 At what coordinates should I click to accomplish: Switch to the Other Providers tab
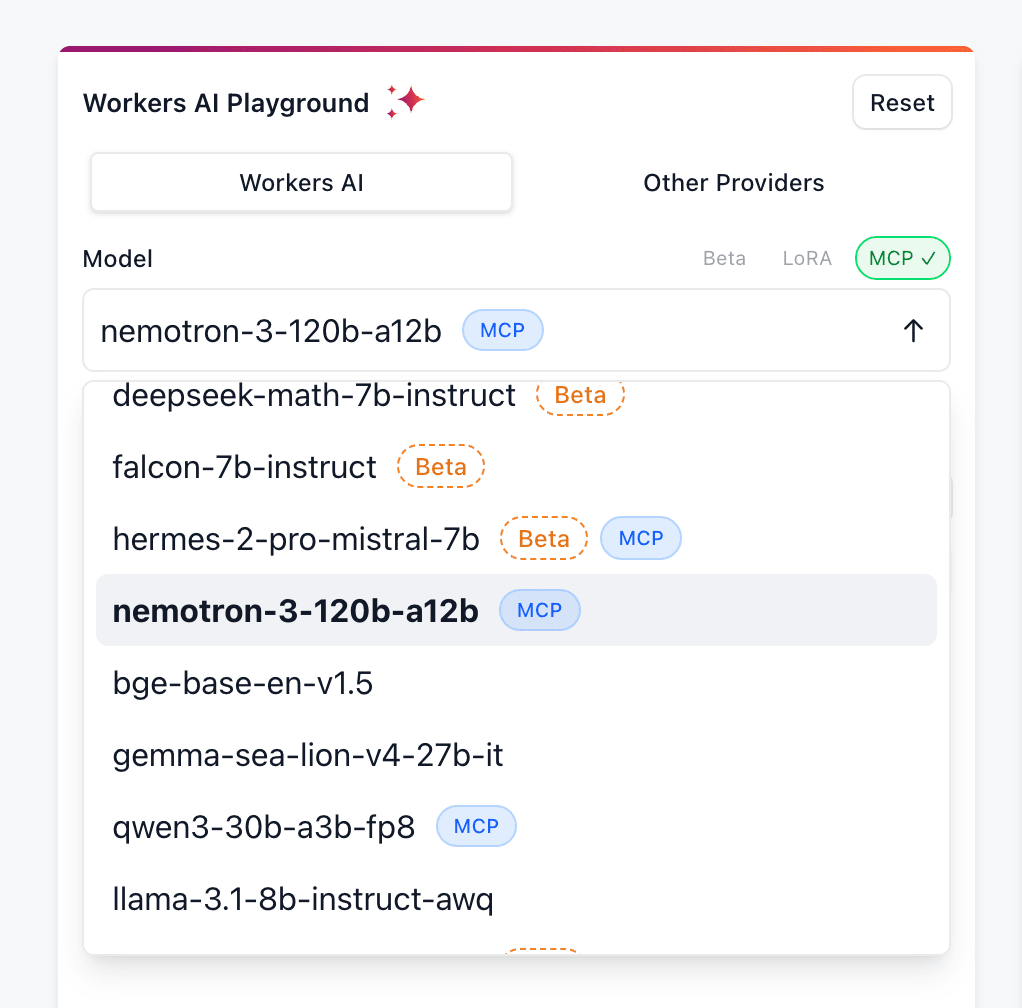click(733, 183)
